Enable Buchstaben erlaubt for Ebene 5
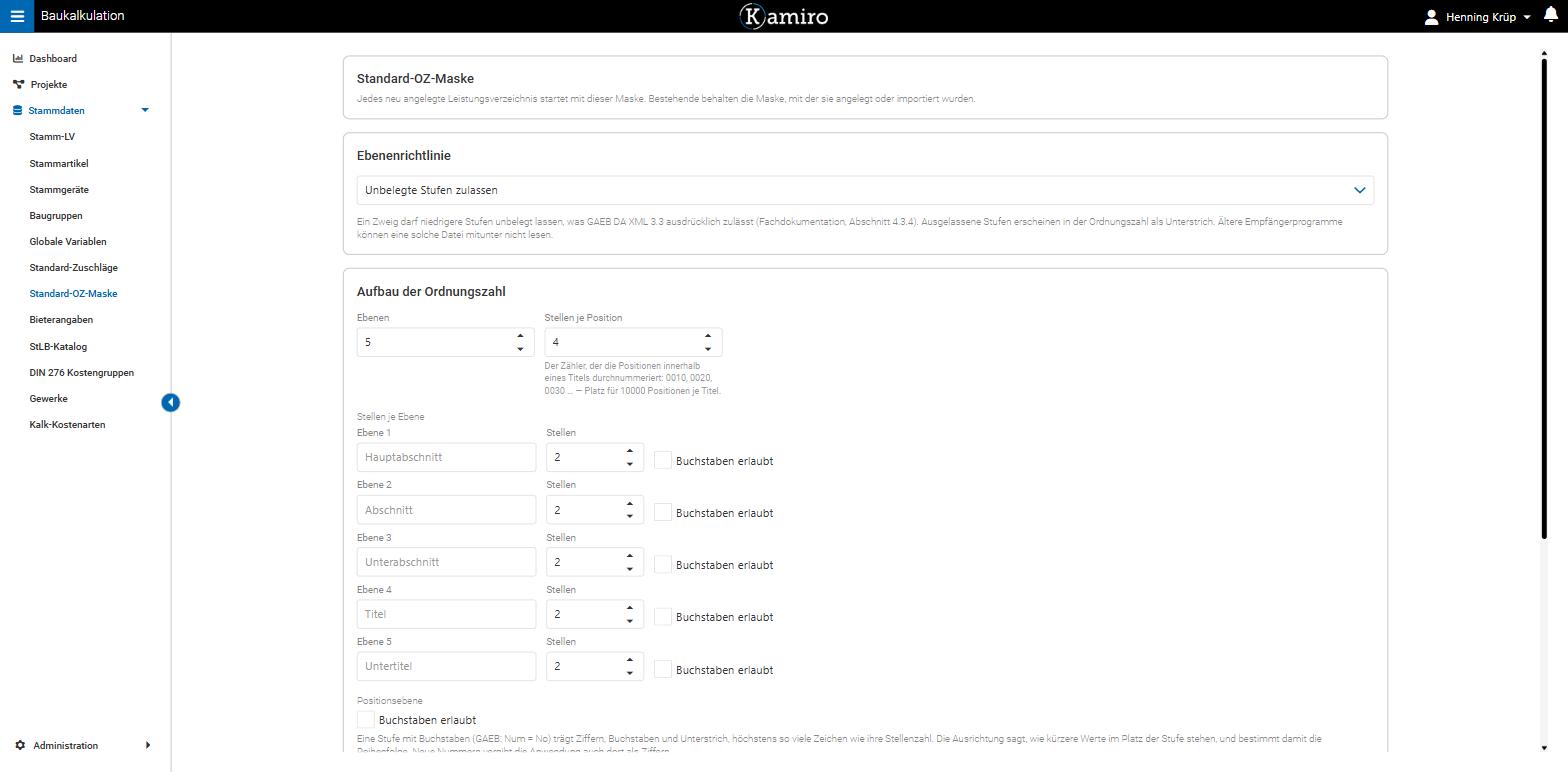The width and height of the screenshot is (1568, 772). click(663, 669)
